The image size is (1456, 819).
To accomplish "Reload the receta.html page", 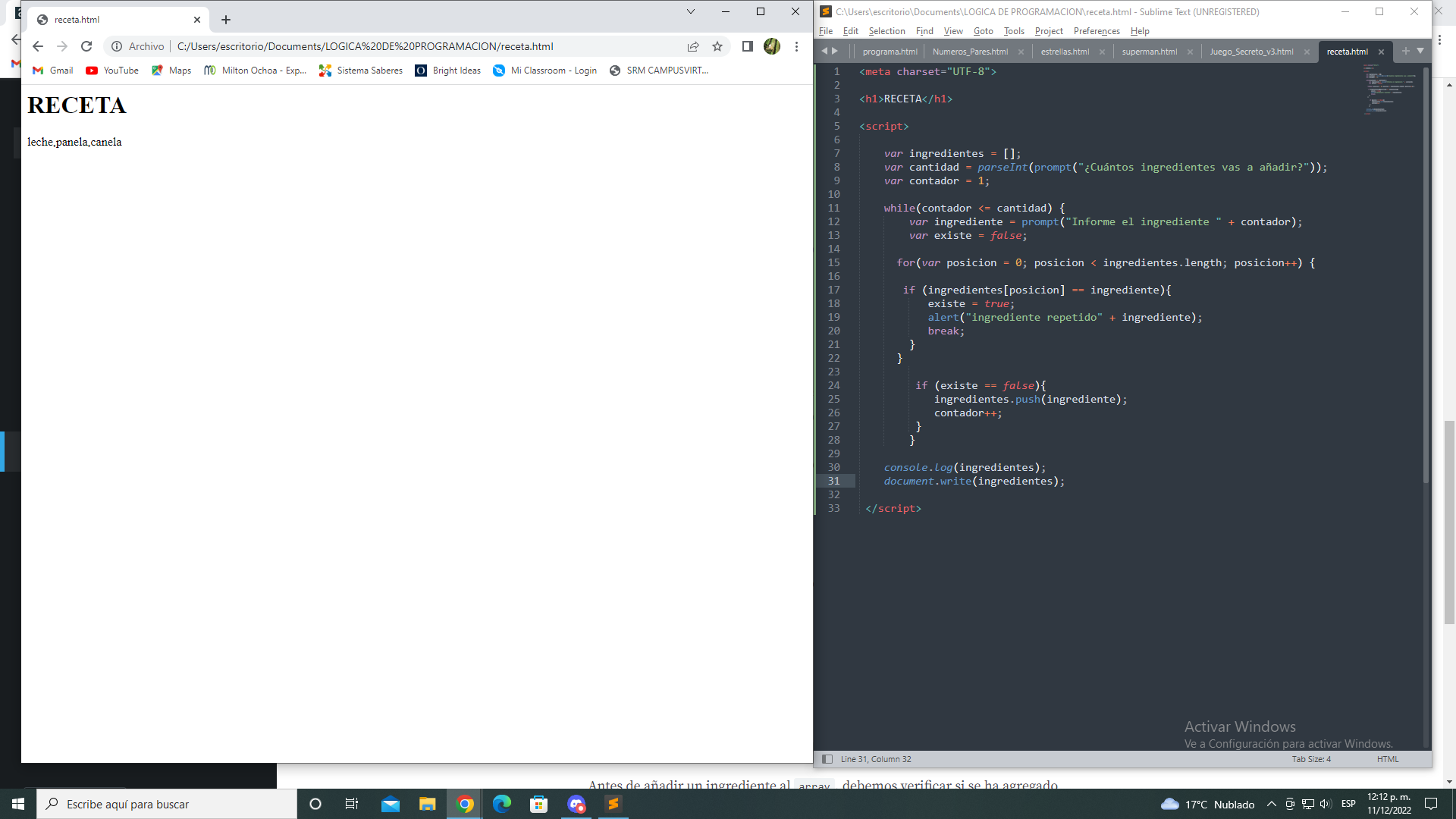I will (86, 46).
